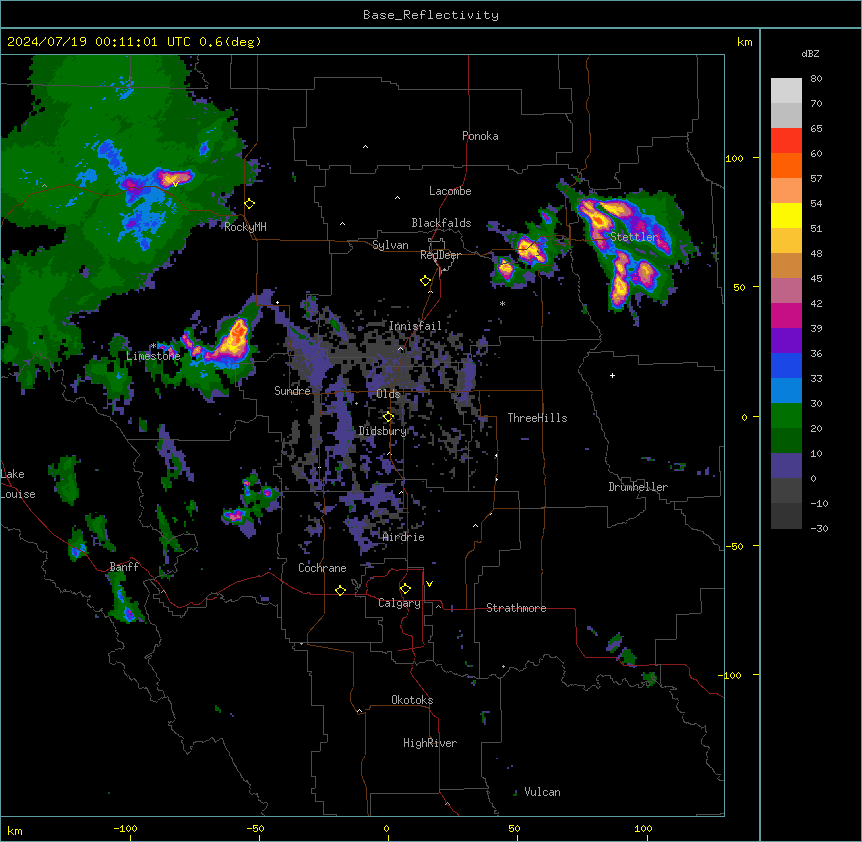This screenshot has width=862, height=842.
Task: Select the blue 33-36 dBZ legend swatch
Action: [x=786, y=365]
